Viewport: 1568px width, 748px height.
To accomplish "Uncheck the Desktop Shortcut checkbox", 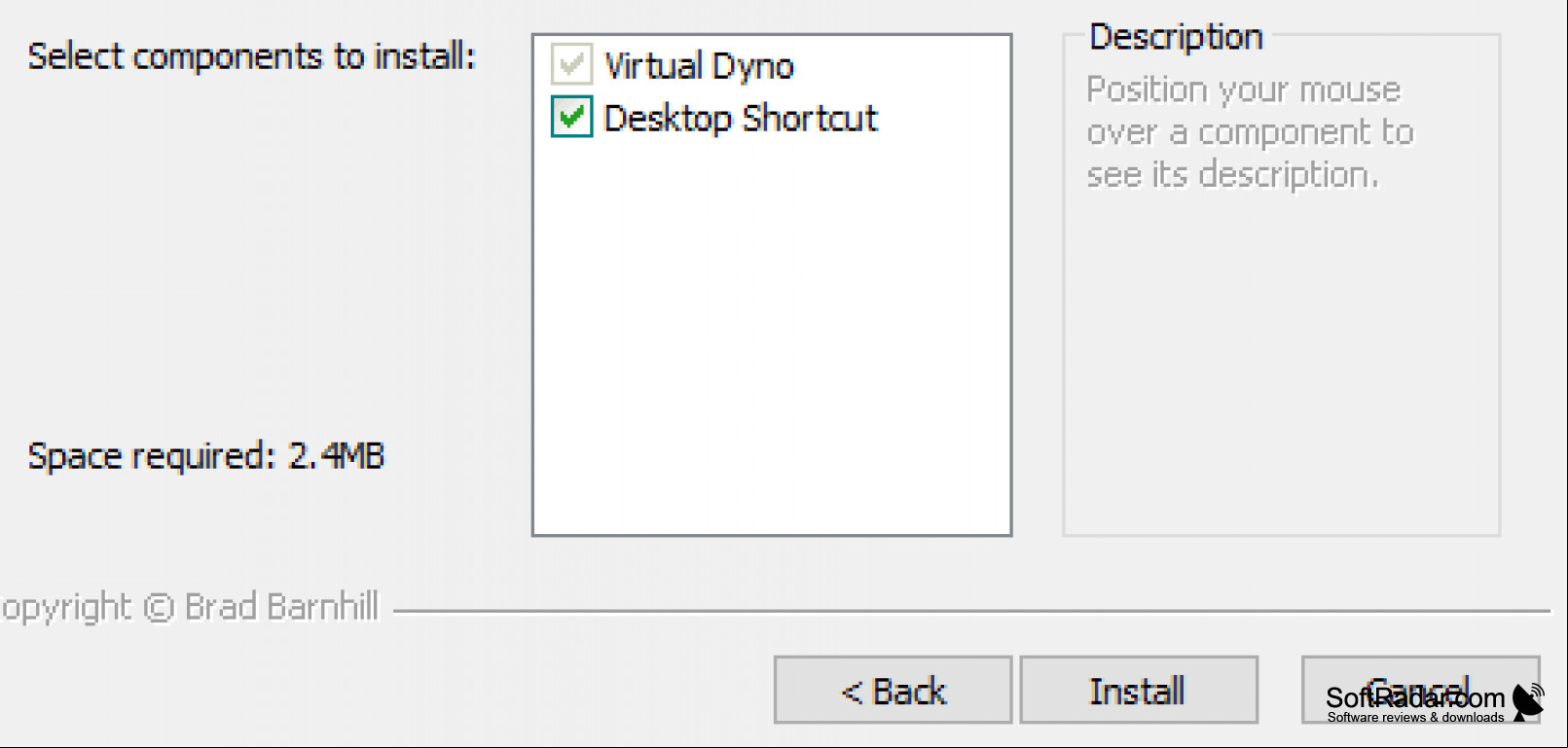I will 571,118.
